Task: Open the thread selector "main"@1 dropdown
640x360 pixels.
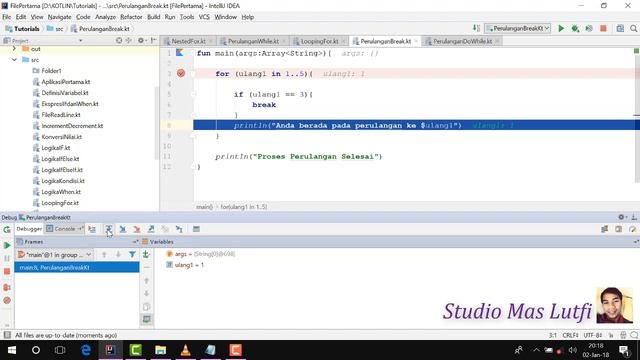Action: 54,255
